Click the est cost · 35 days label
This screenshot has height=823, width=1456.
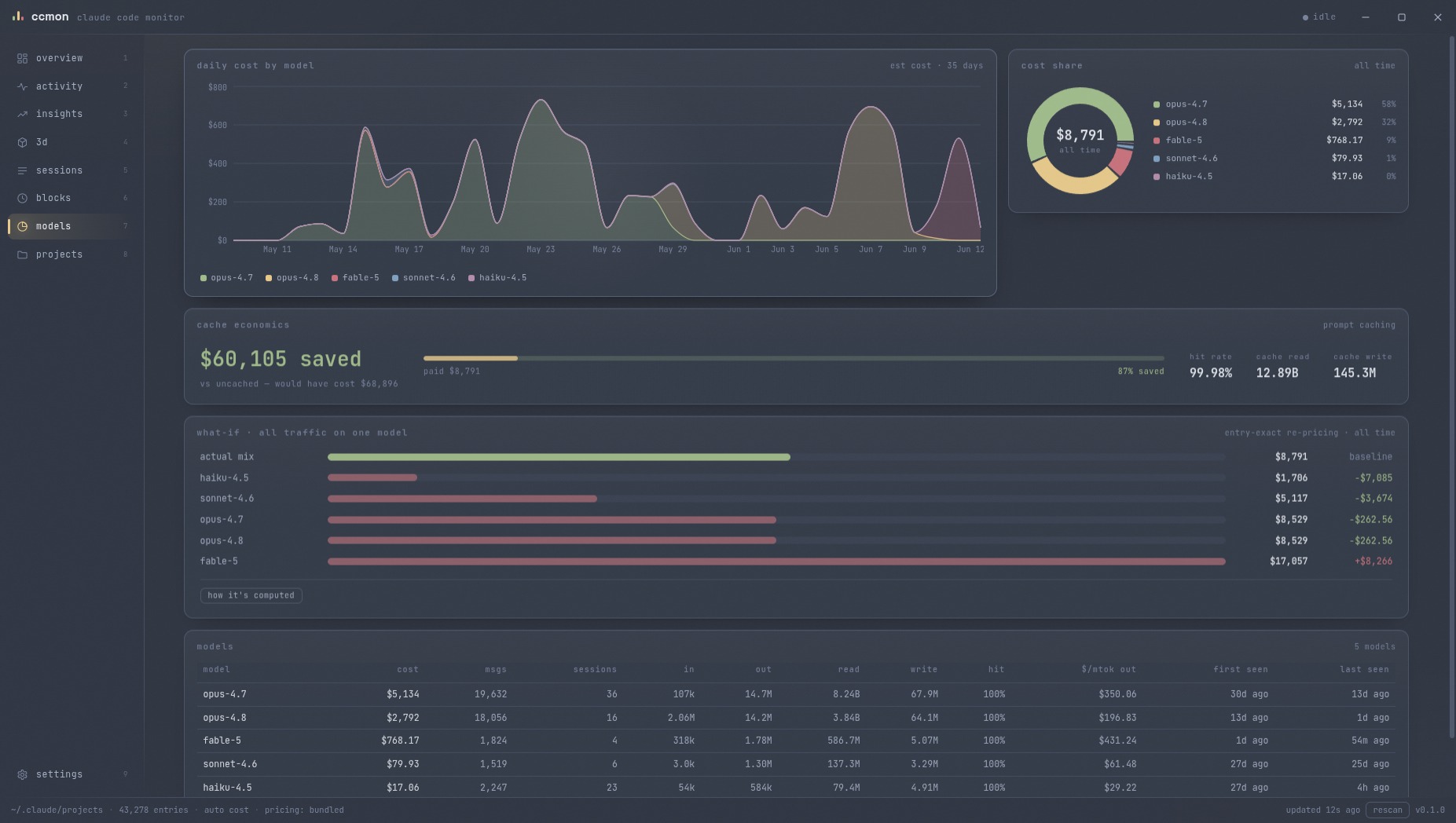coord(937,66)
